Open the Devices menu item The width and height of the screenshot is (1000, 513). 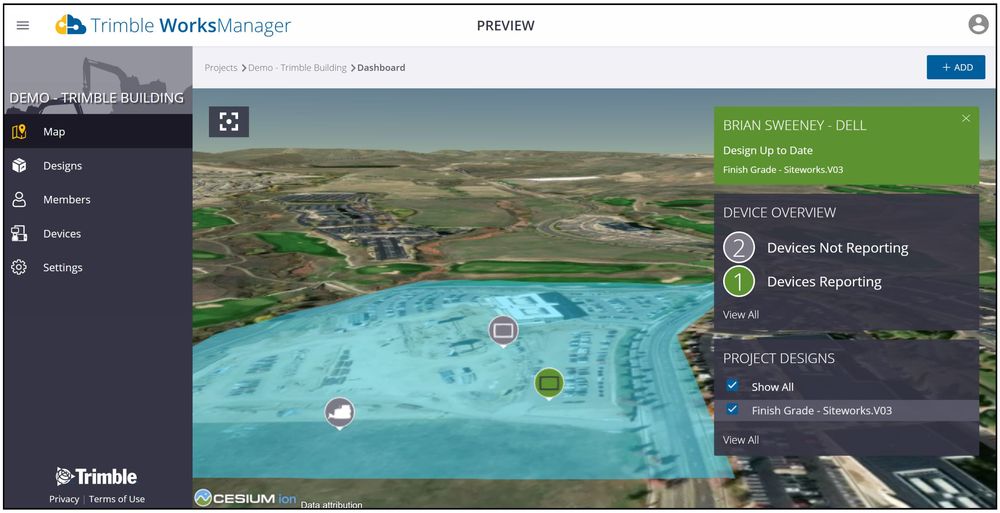click(98, 234)
